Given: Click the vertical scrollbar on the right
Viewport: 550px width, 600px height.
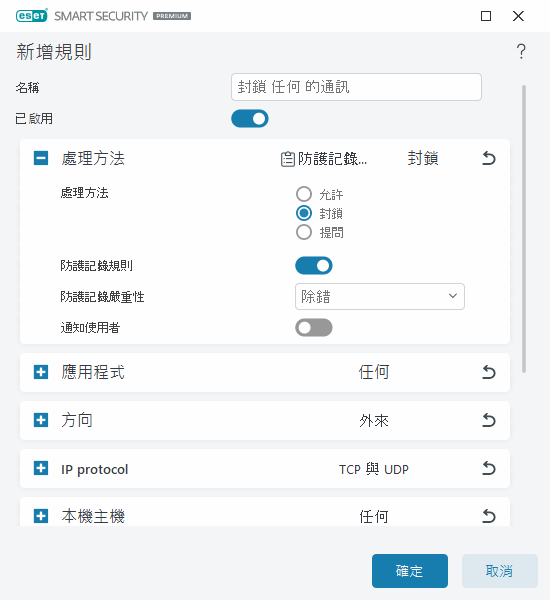Looking at the screenshot, I should (524, 229).
